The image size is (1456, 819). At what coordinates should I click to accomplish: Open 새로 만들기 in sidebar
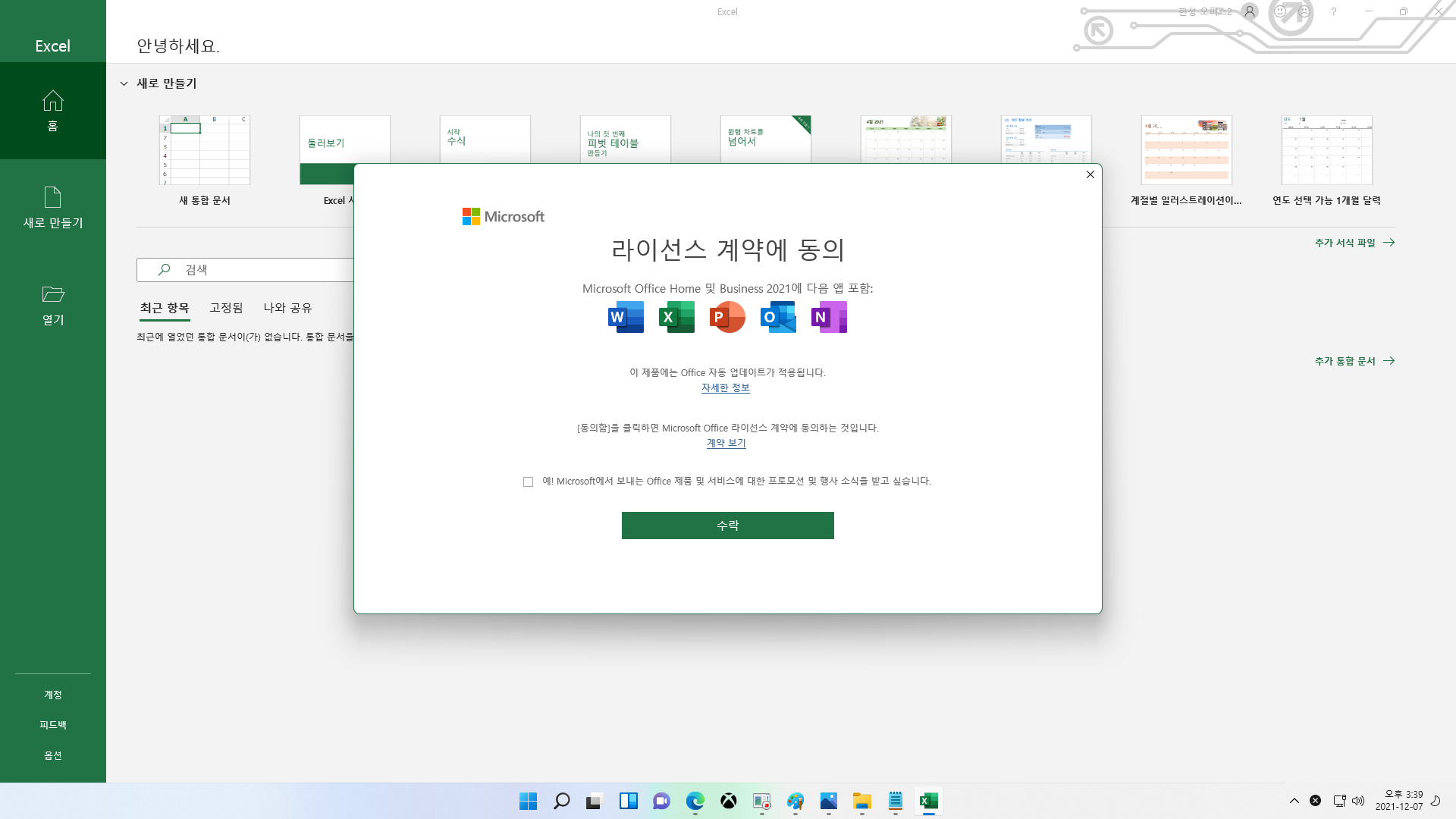[x=53, y=208]
